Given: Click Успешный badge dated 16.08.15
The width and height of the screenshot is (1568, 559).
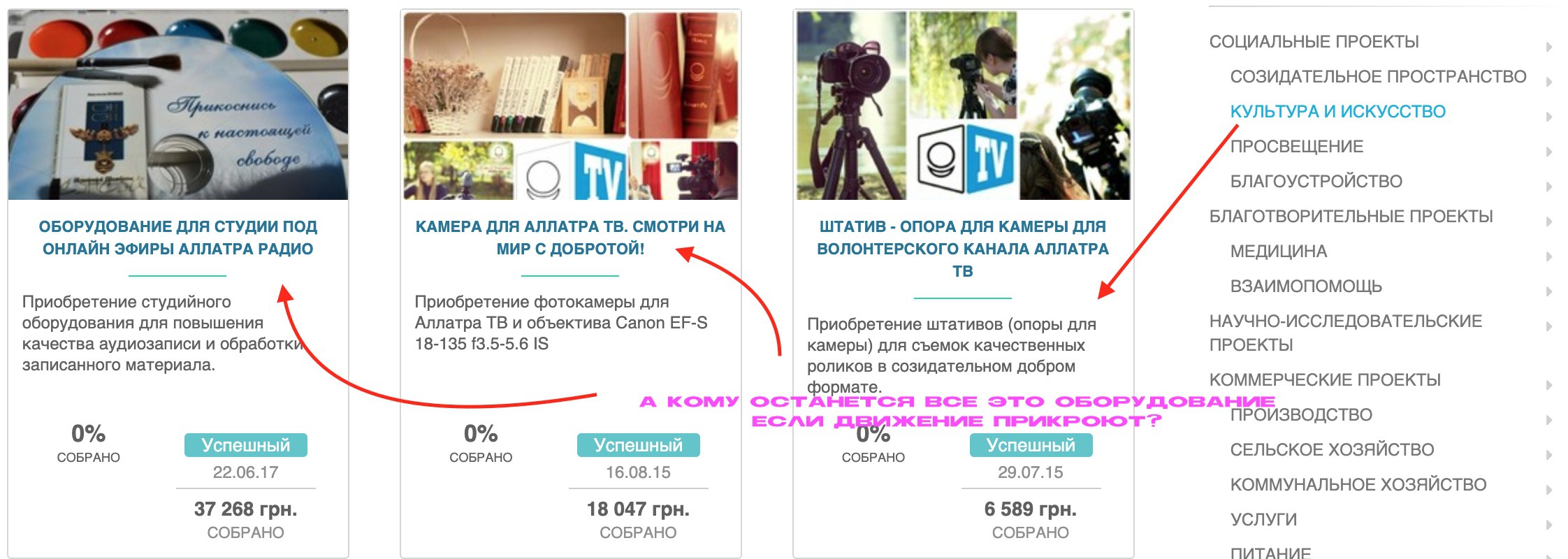Looking at the screenshot, I should pyautogui.click(x=639, y=445).
